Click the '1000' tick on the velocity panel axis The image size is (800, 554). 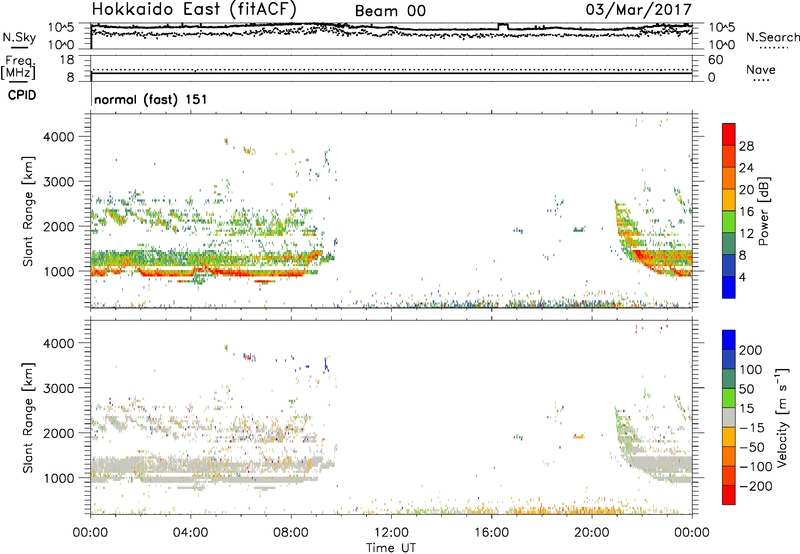[59, 478]
